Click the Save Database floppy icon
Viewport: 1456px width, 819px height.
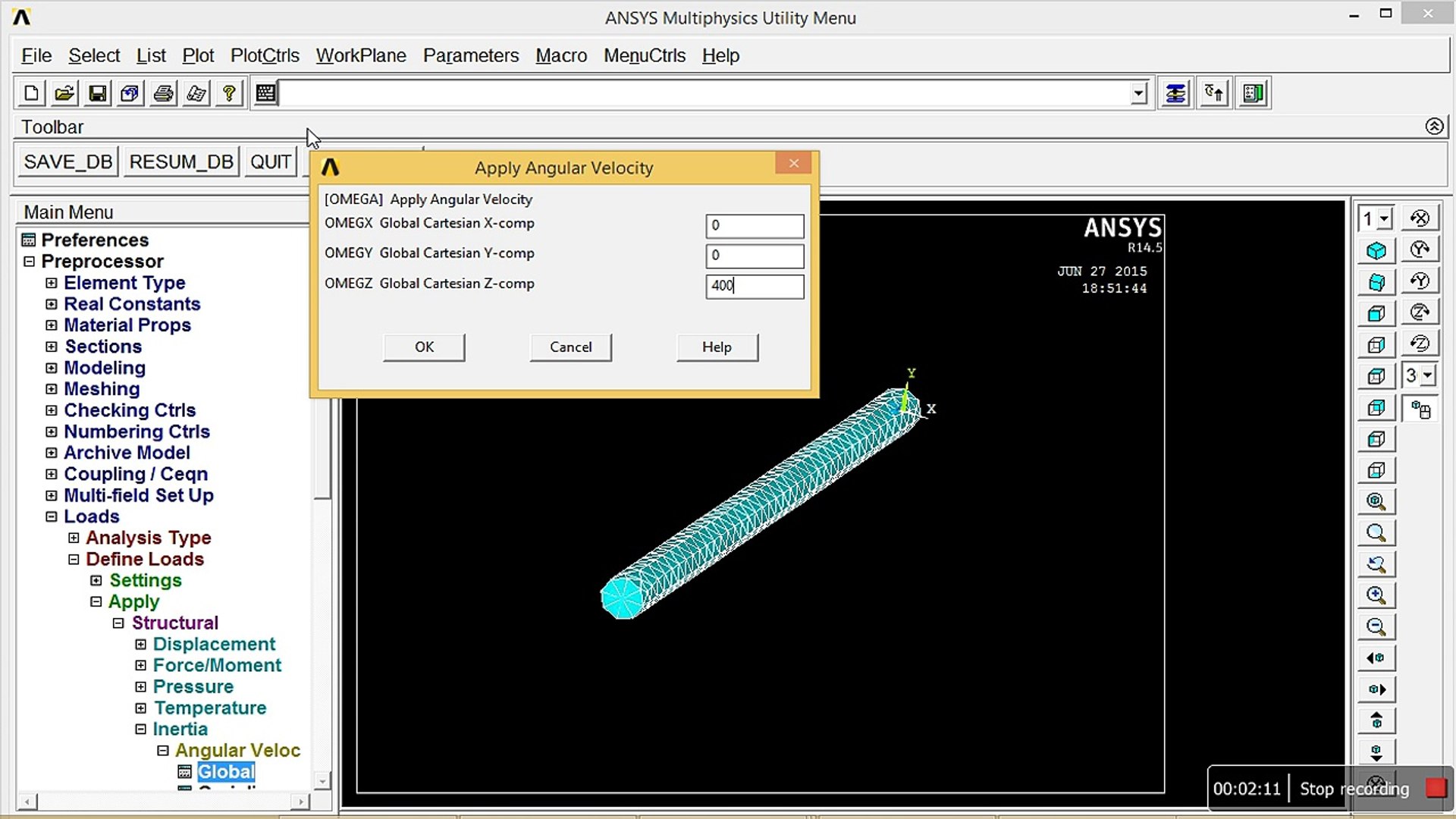97,93
